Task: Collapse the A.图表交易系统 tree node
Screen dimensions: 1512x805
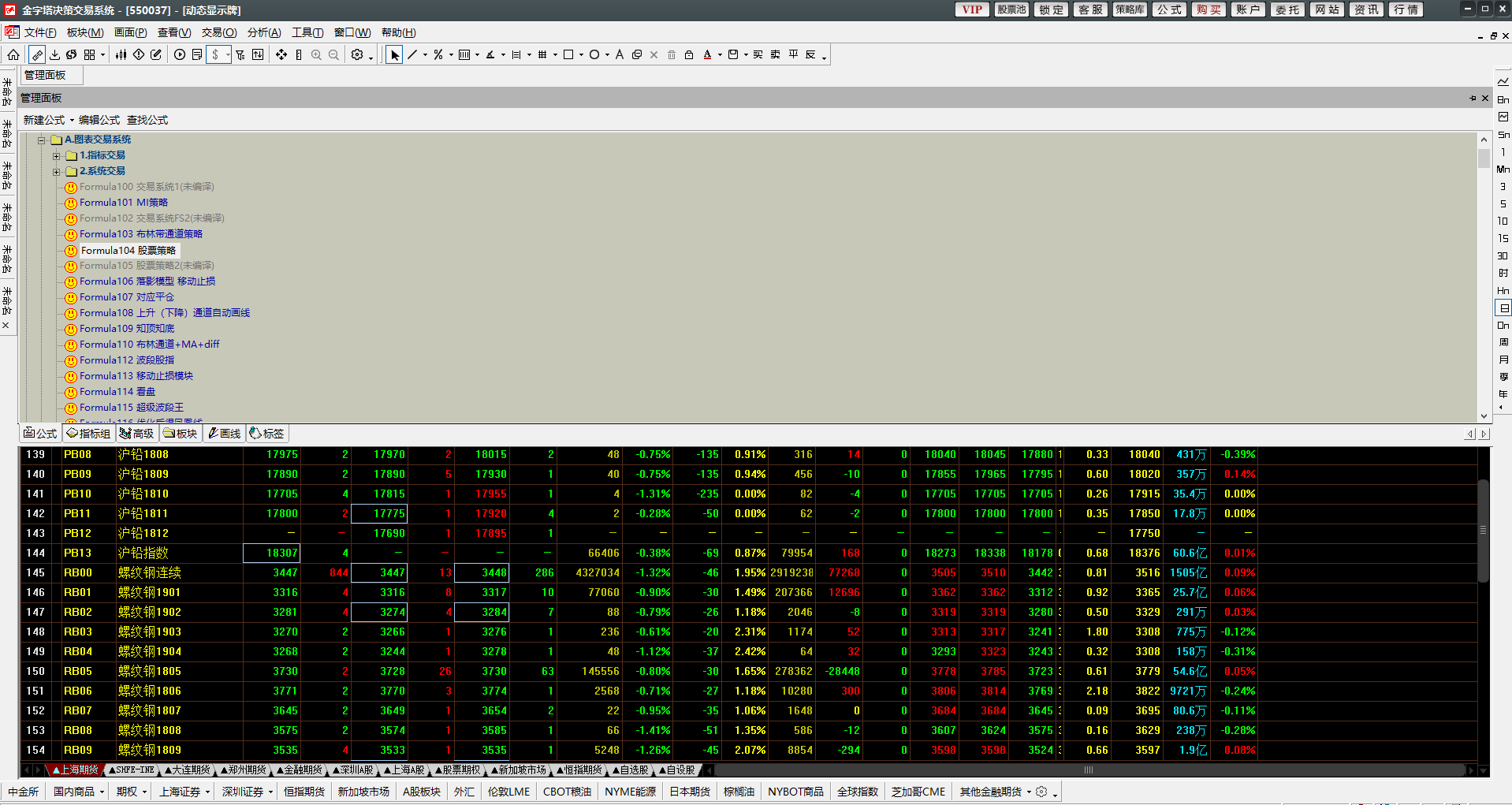Action: tap(42, 140)
